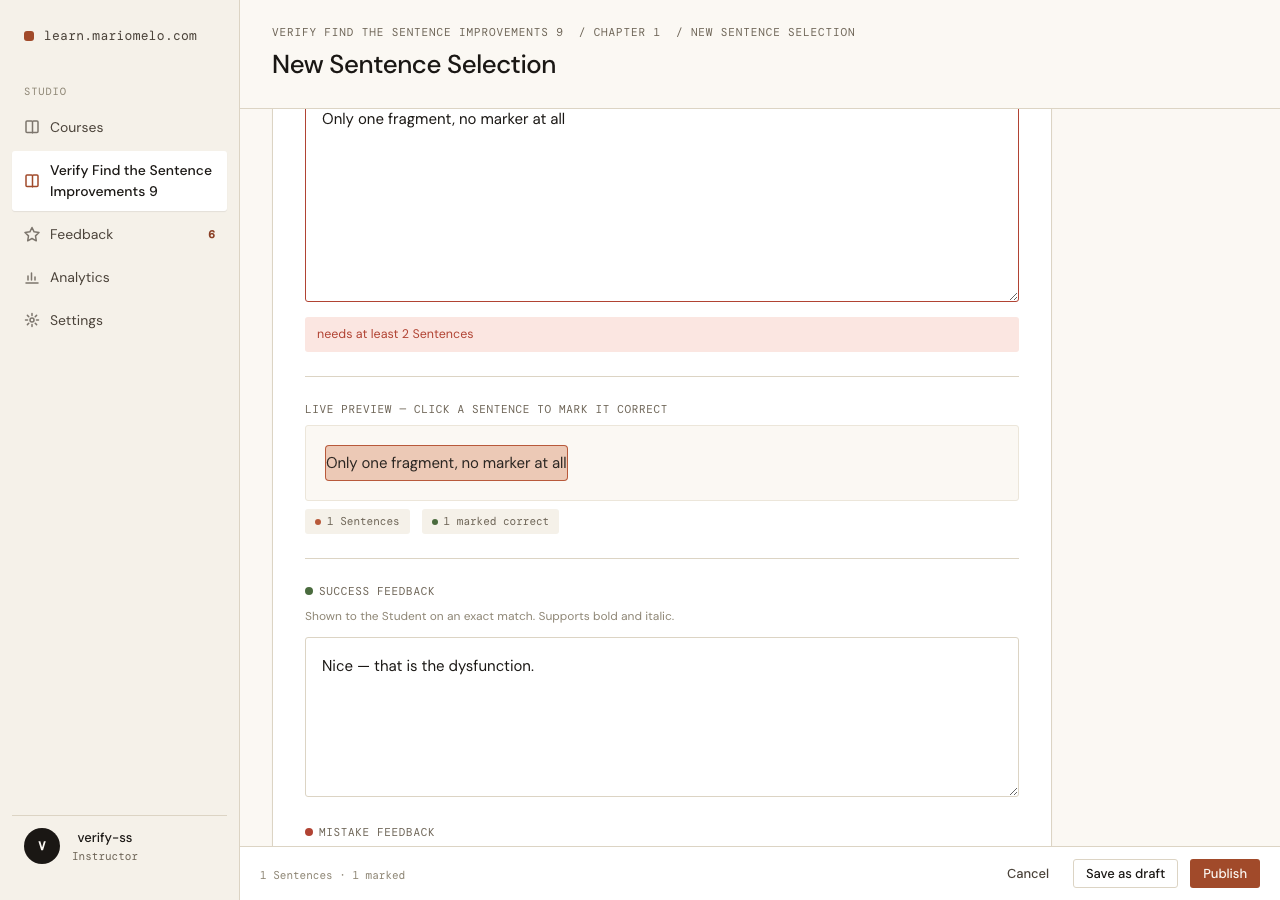Focus the success feedback text area
Screen dimensions: 1280x900
pos(662,717)
